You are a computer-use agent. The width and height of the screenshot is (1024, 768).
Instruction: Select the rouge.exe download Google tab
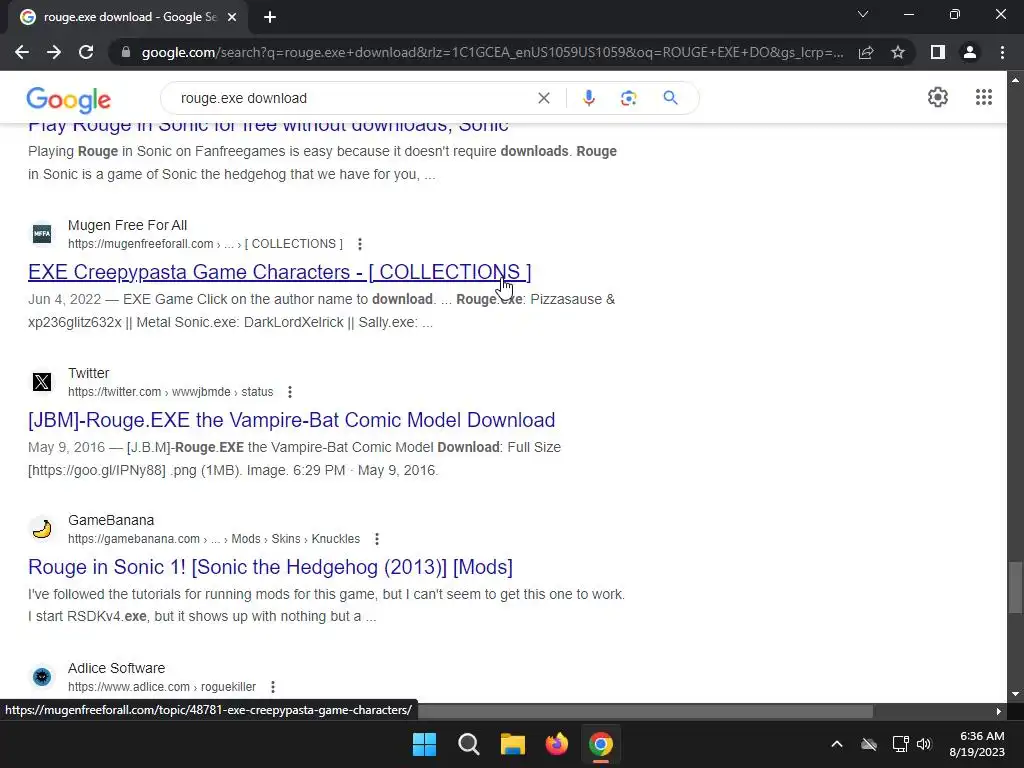click(127, 18)
